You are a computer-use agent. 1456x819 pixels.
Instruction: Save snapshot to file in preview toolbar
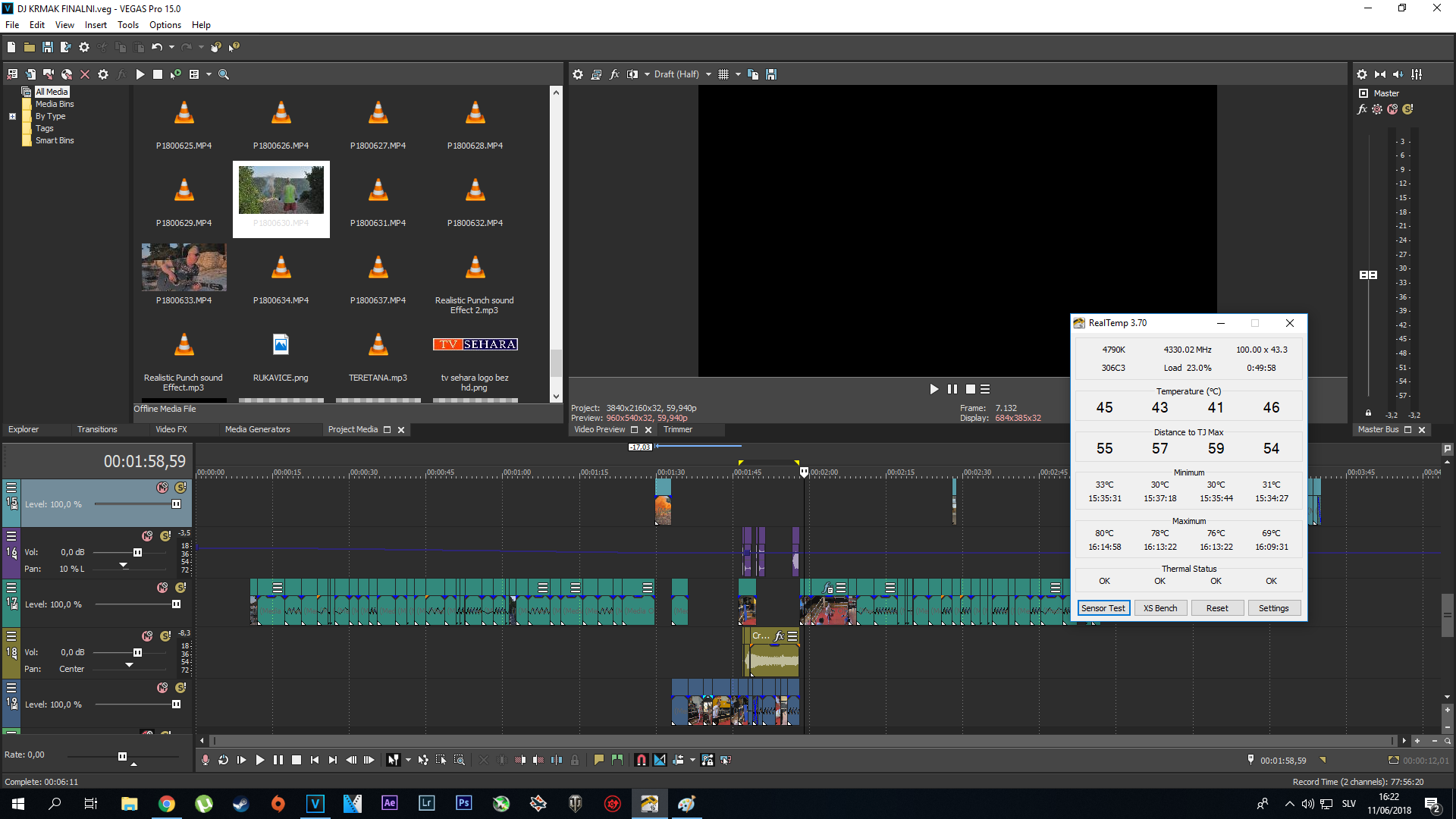click(x=771, y=74)
